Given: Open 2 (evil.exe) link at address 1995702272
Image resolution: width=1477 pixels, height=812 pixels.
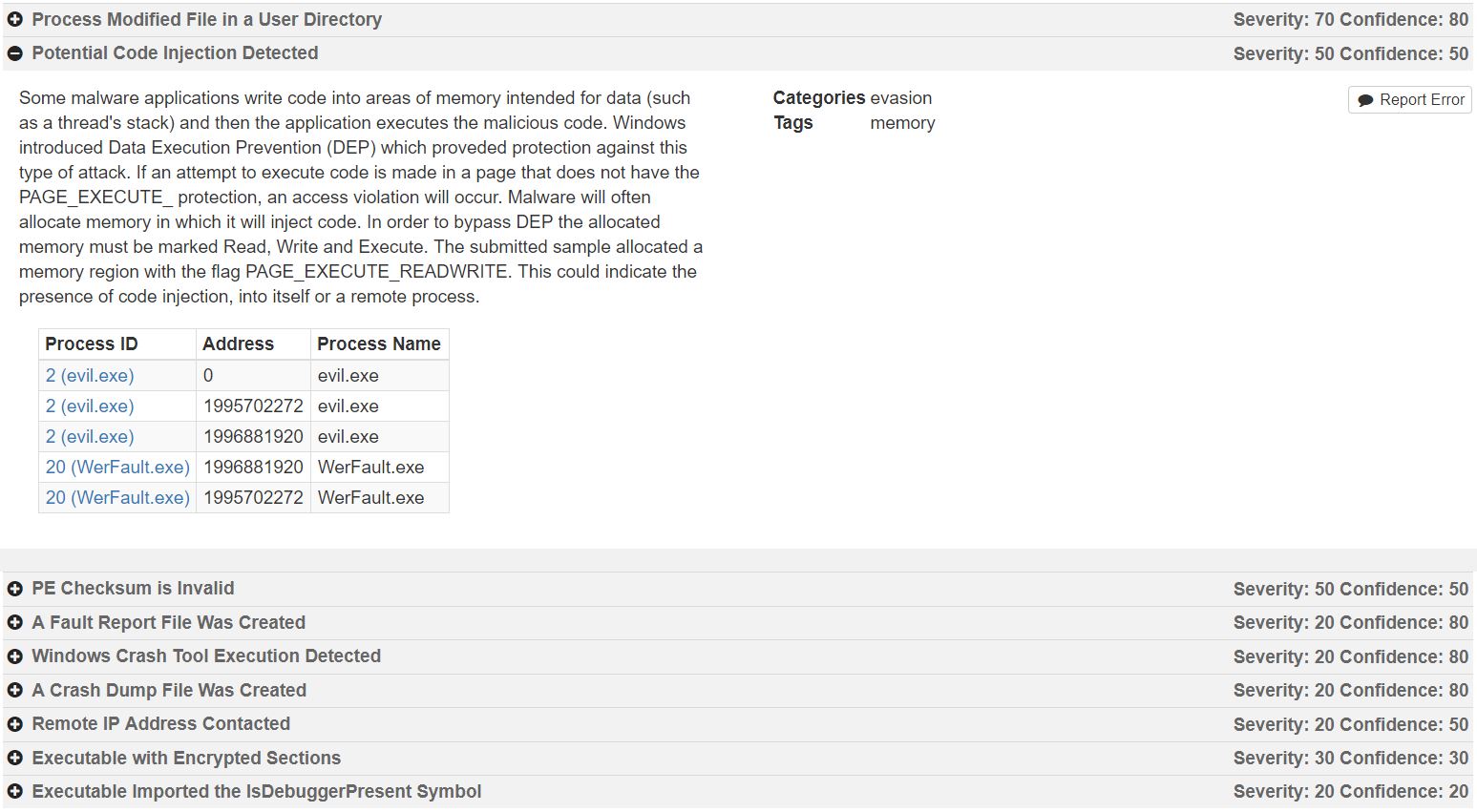Looking at the screenshot, I should tap(90, 406).
